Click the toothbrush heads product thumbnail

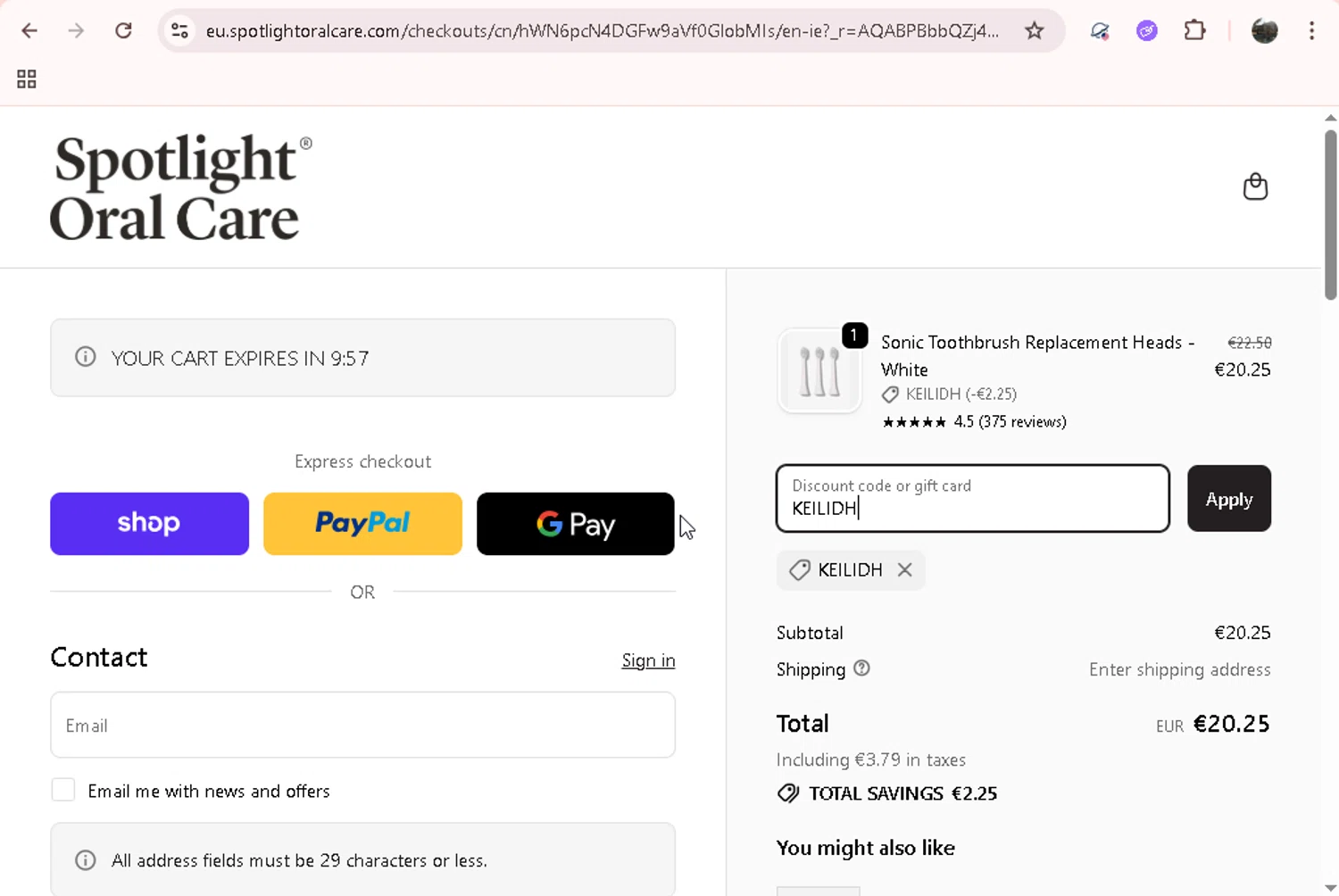click(819, 370)
